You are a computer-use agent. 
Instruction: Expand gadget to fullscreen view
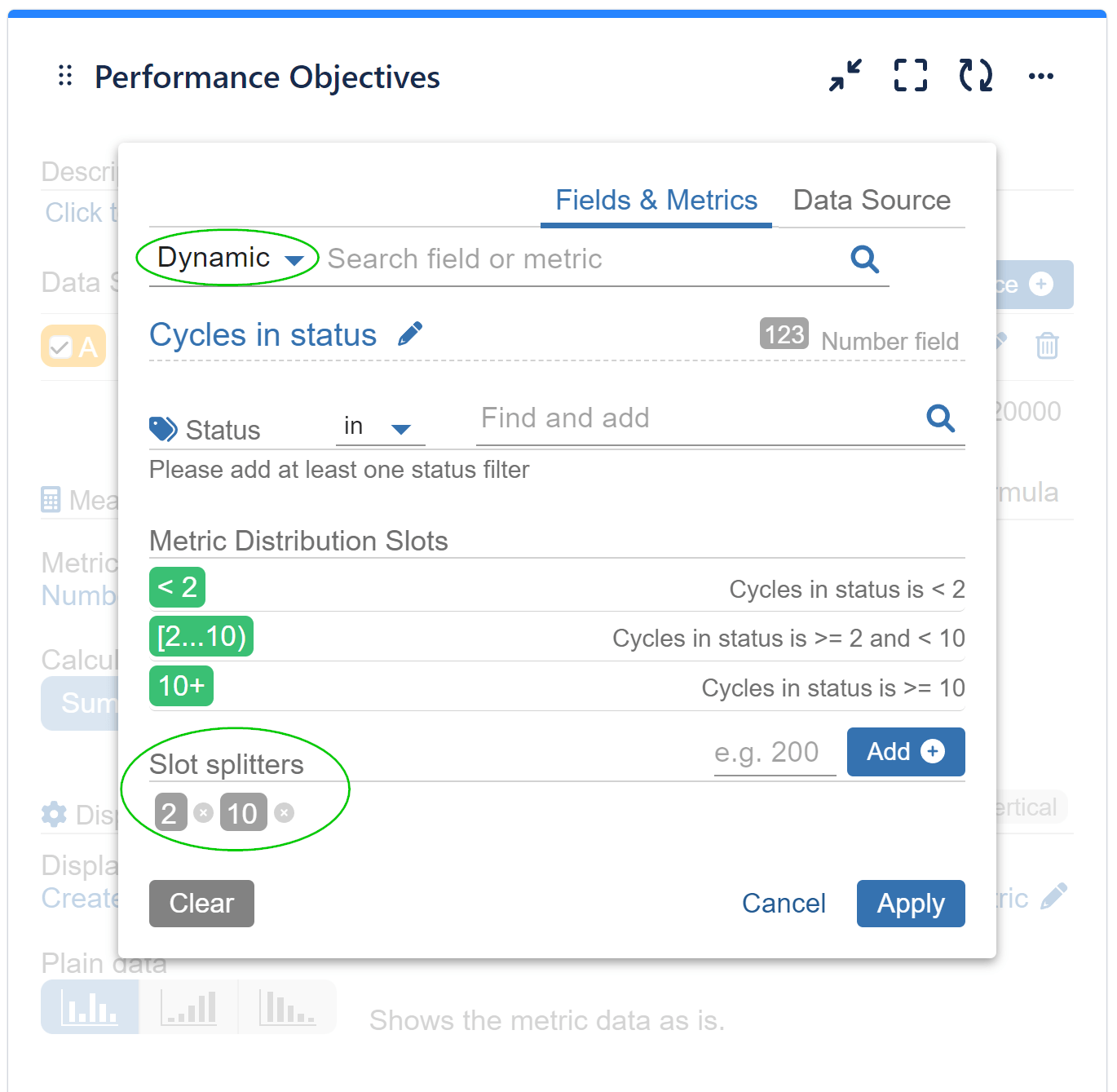point(910,76)
